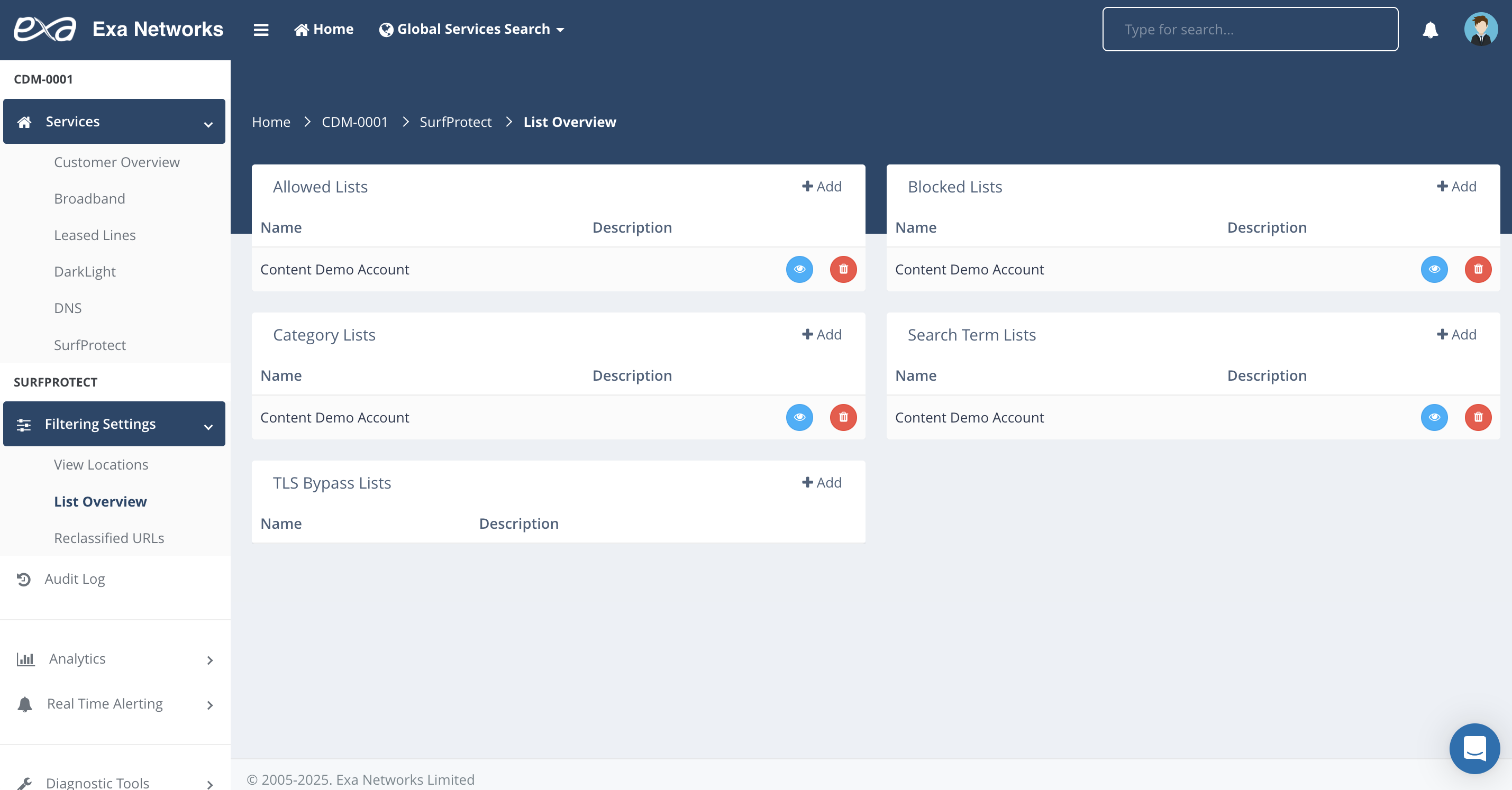Click SurfProtect breadcrumb link

coord(455,122)
